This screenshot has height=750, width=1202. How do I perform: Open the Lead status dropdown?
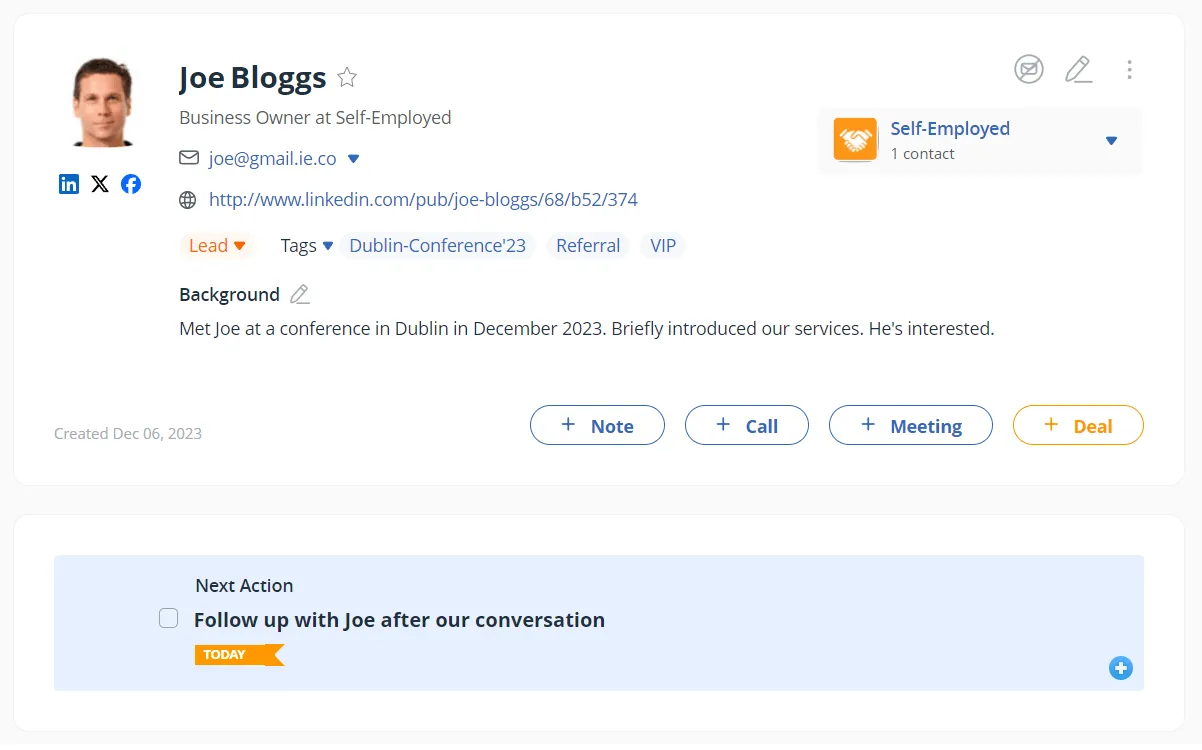tap(218, 246)
